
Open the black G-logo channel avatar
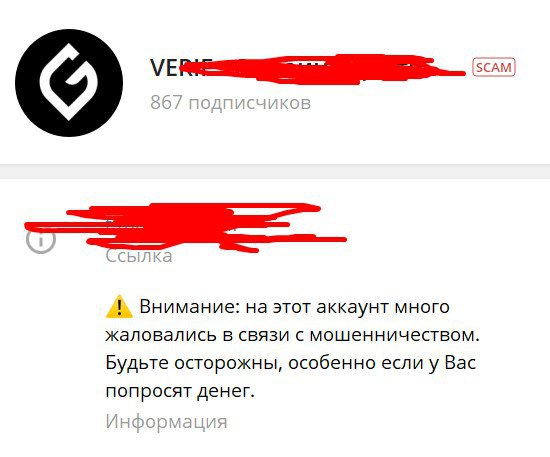coord(69,83)
